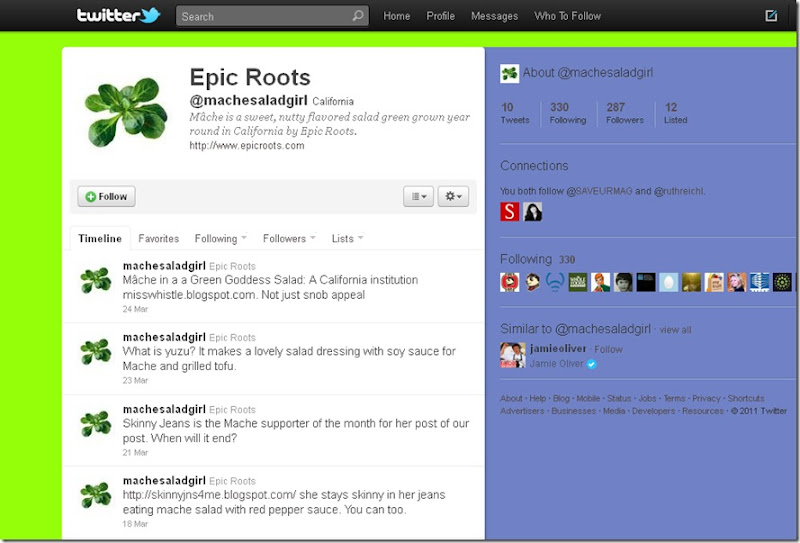Click the '21 Mar' tweet timestamp
800x543 pixels.
point(135,452)
